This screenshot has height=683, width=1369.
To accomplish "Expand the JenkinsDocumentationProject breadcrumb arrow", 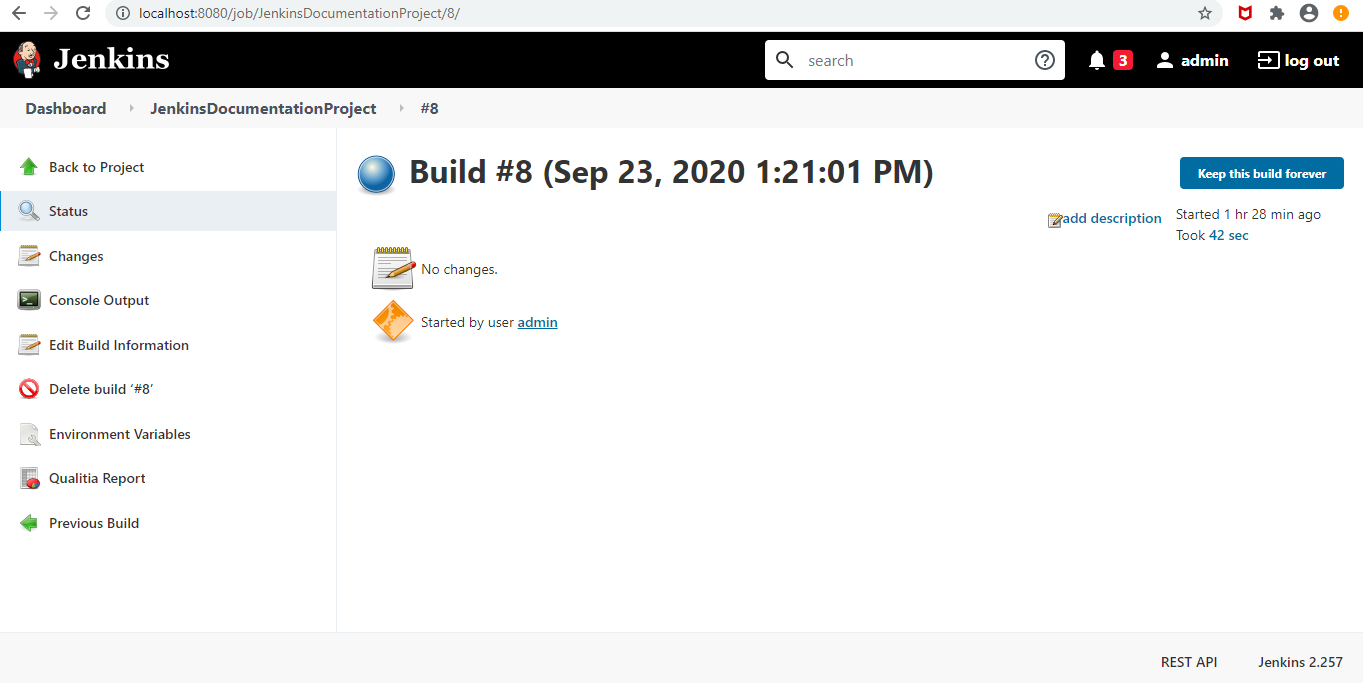I will pyautogui.click(x=401, y=109).
